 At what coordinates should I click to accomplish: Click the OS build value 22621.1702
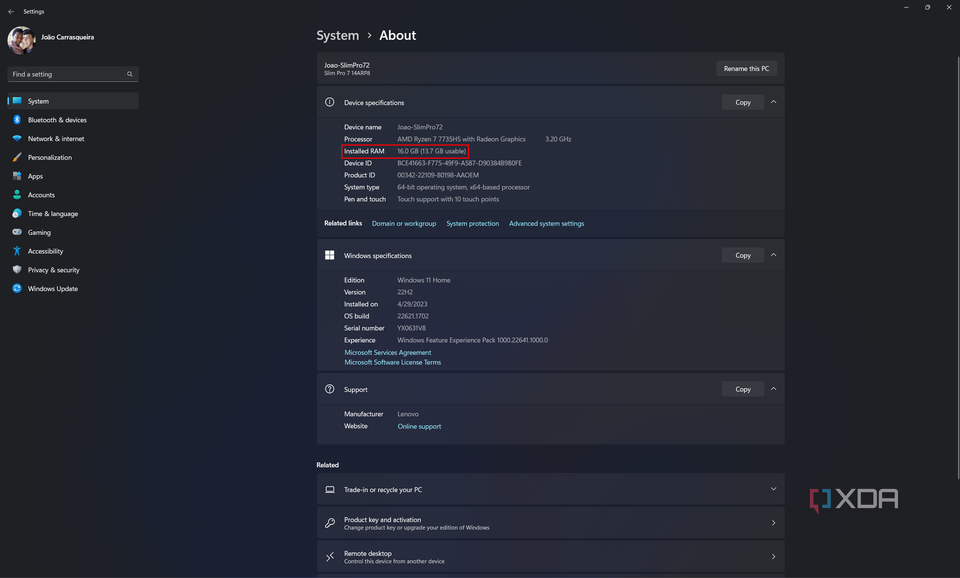tap(413, 316)
